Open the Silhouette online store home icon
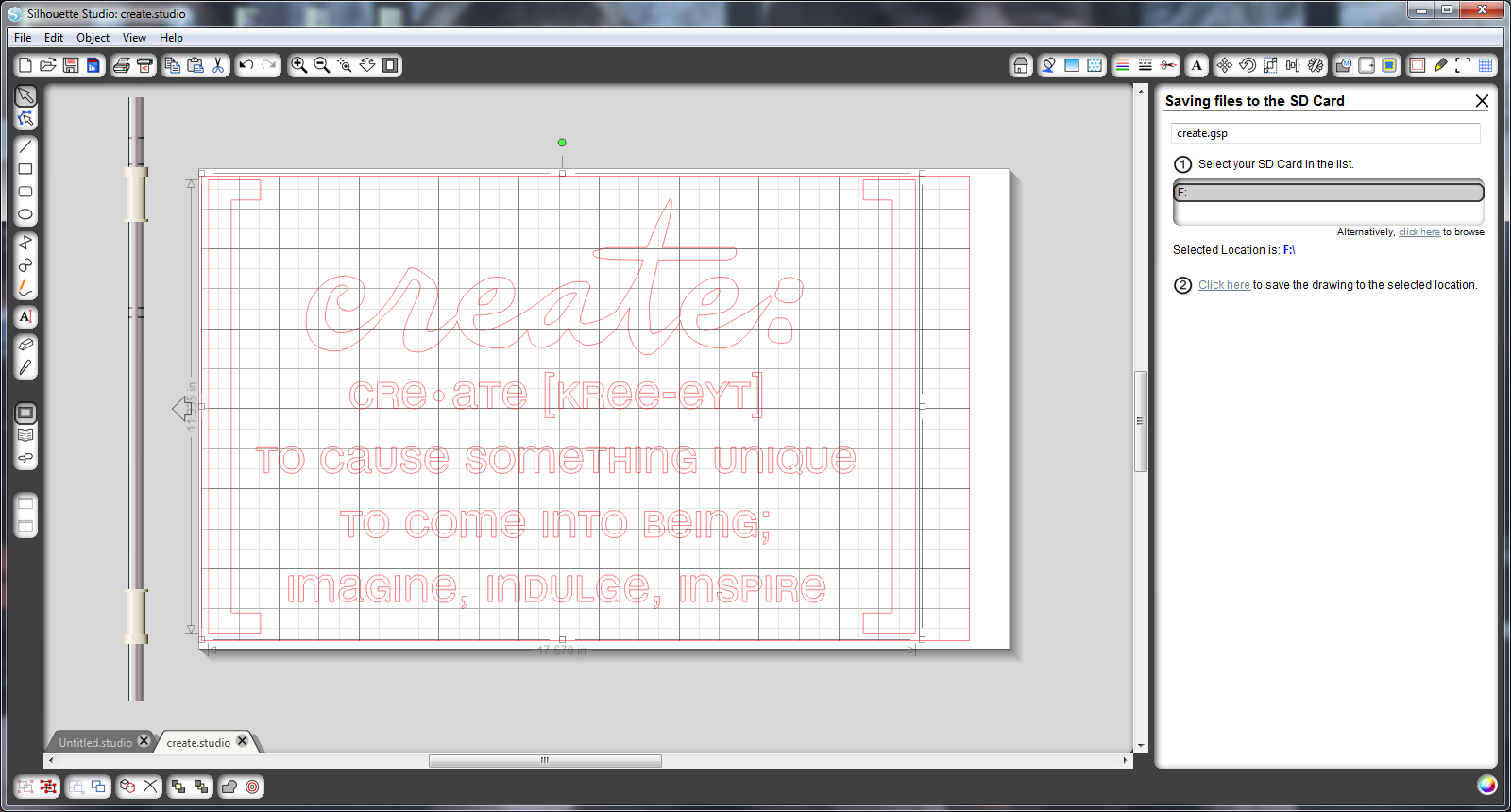The width and height of the screenshot is (1511, 812). point(1021,65)
